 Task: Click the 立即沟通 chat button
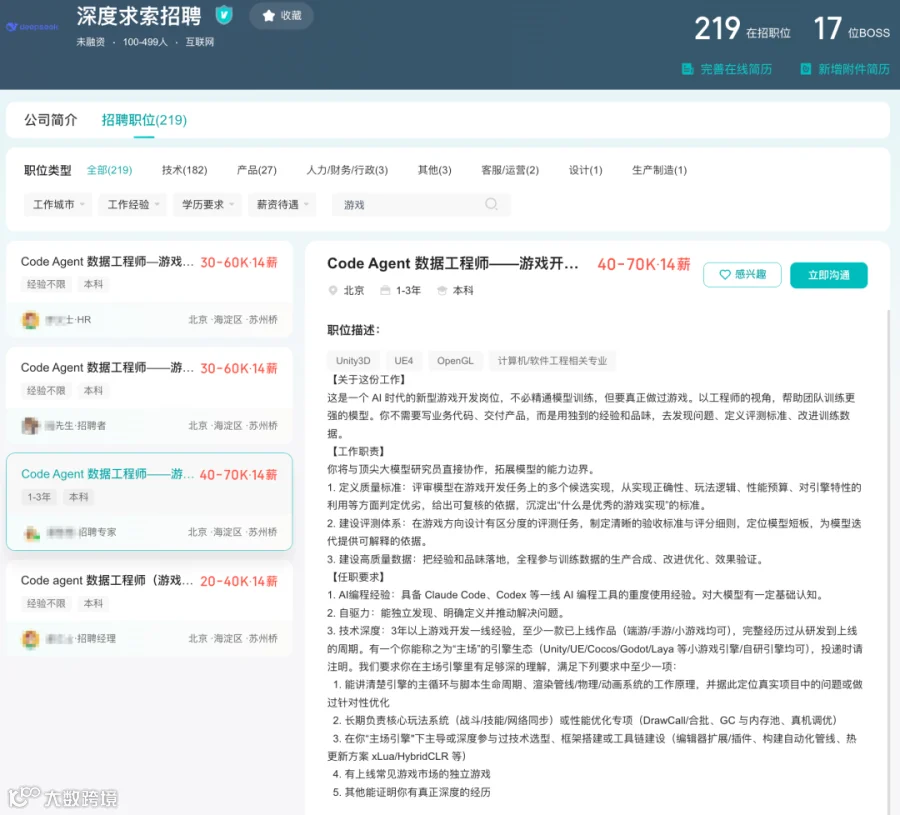[x=828, y=275]
